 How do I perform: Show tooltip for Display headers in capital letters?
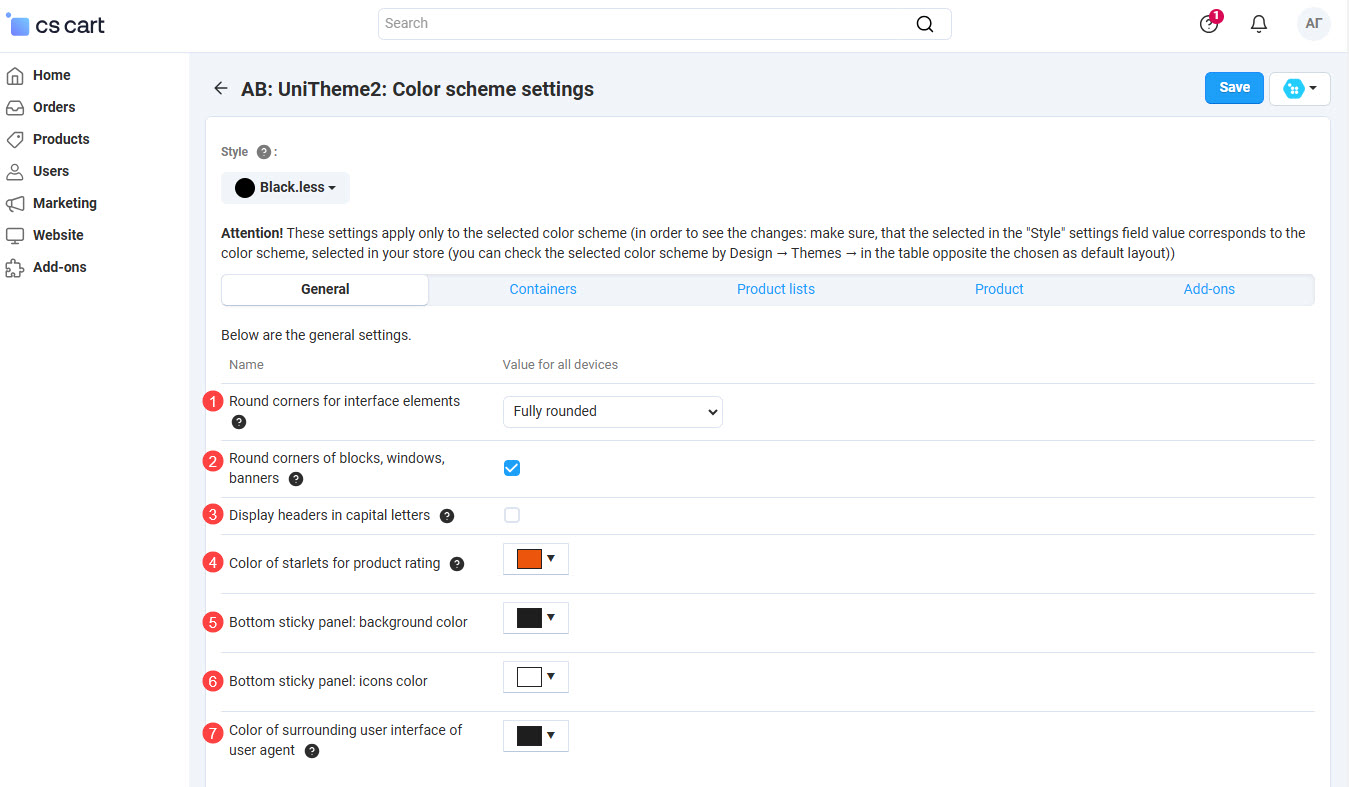pos(447,516)
